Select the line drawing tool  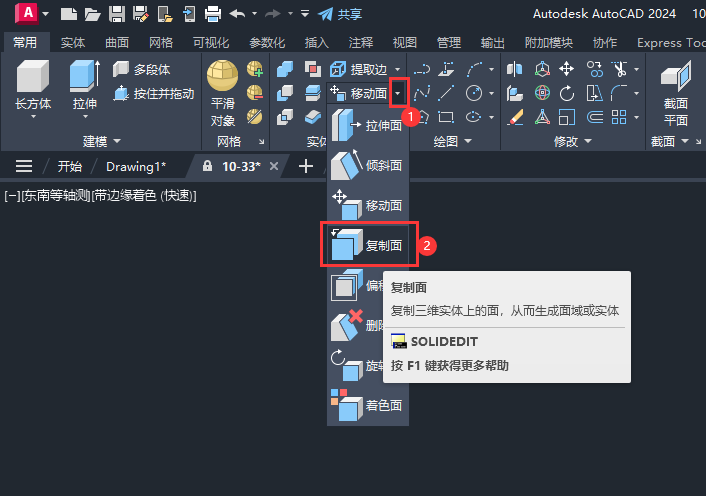pyautogui.click(x=446, y=93)
